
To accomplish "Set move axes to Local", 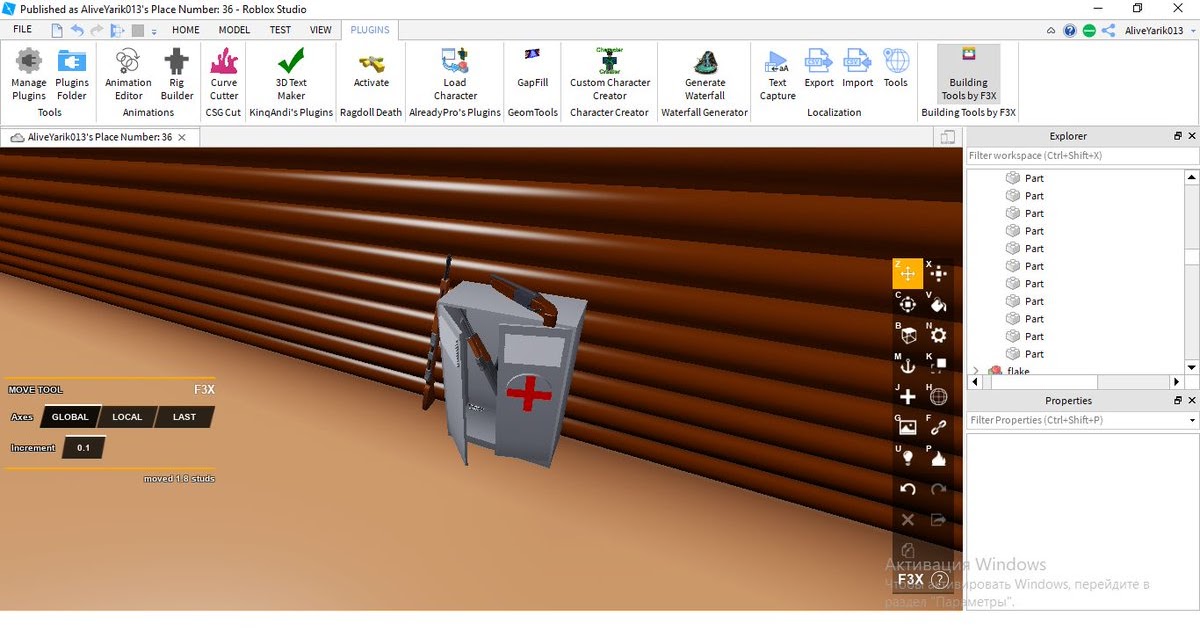I will pos(127,417).
